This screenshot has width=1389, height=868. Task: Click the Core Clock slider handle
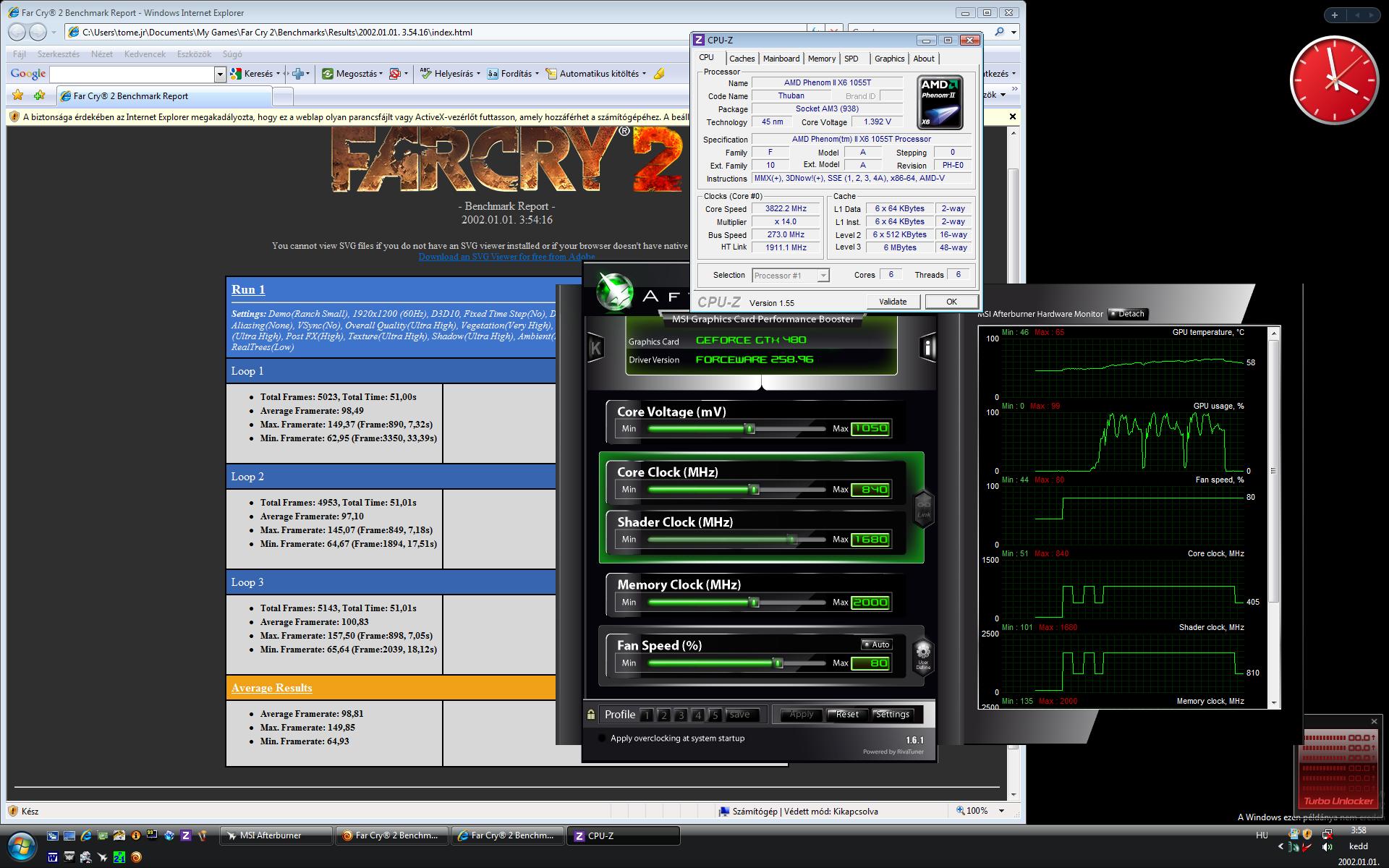point(755,490)
